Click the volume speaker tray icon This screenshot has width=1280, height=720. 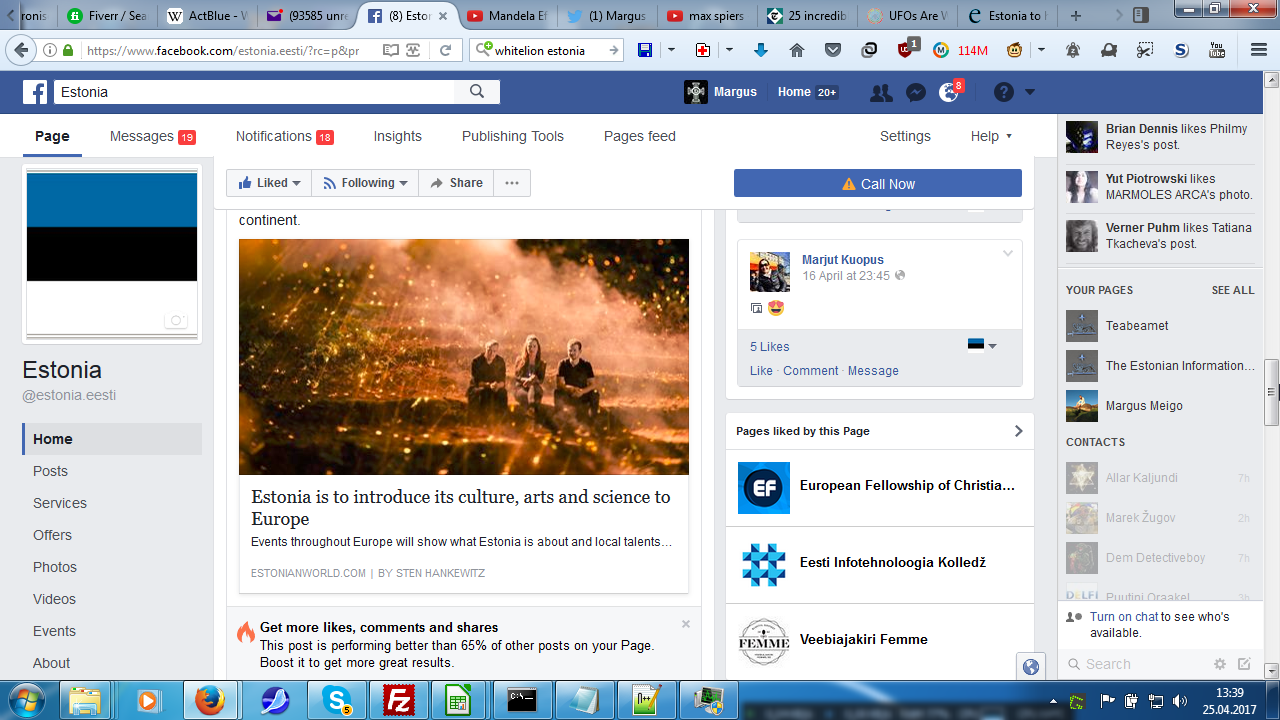point(1180,701)
